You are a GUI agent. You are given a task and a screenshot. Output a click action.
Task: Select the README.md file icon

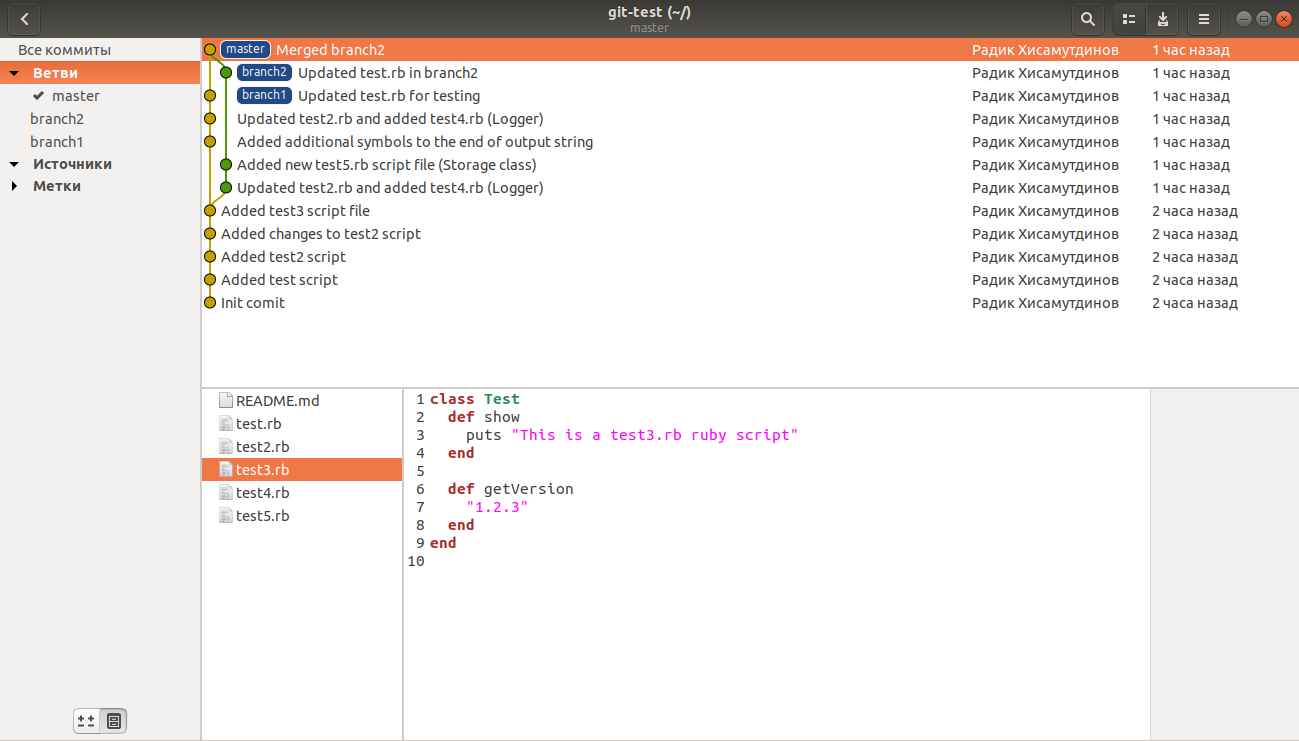pyautogui.click(x=225, y=400)
